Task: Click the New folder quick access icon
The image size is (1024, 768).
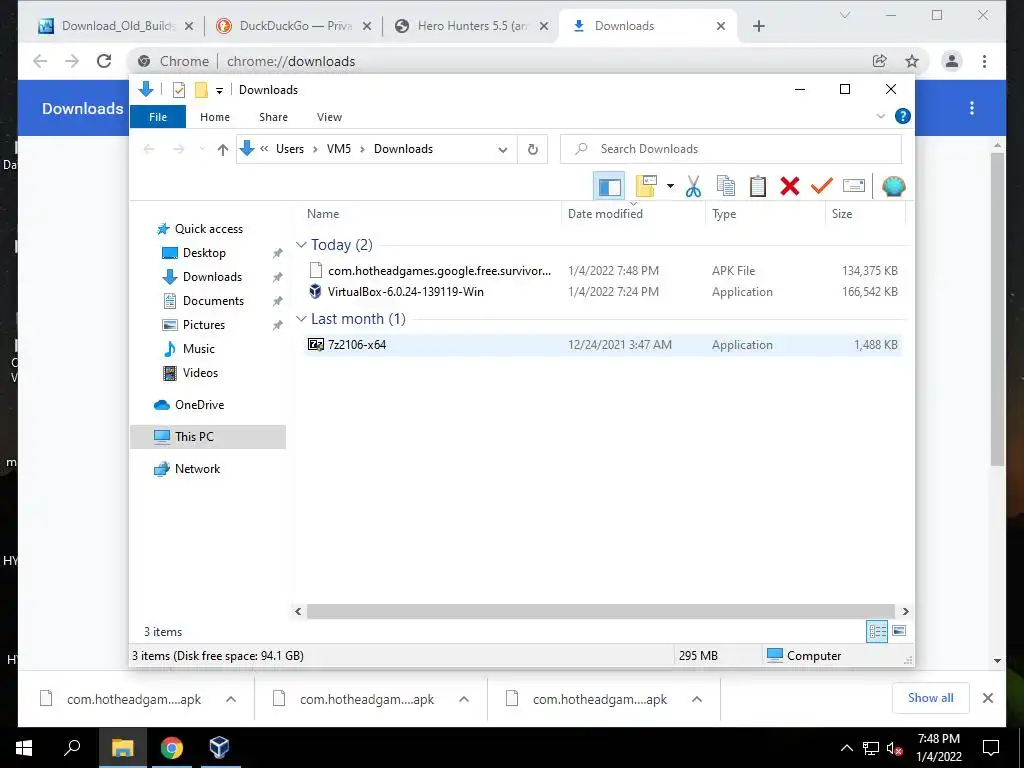Action: [x=201, y=90]
